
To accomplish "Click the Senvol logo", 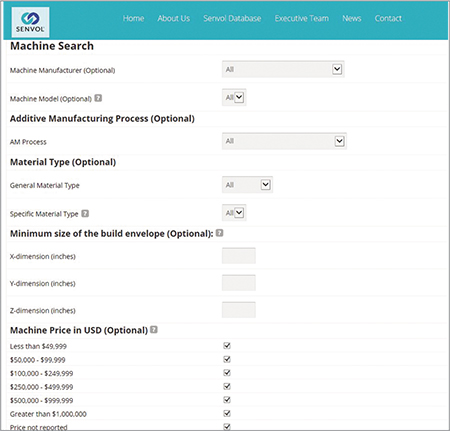I will [x=30, y=22].
